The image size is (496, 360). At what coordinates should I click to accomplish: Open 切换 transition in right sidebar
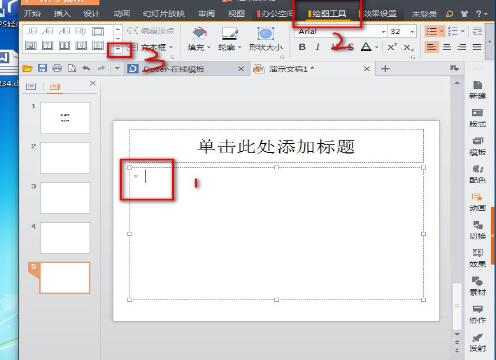(x=477, y=230)
